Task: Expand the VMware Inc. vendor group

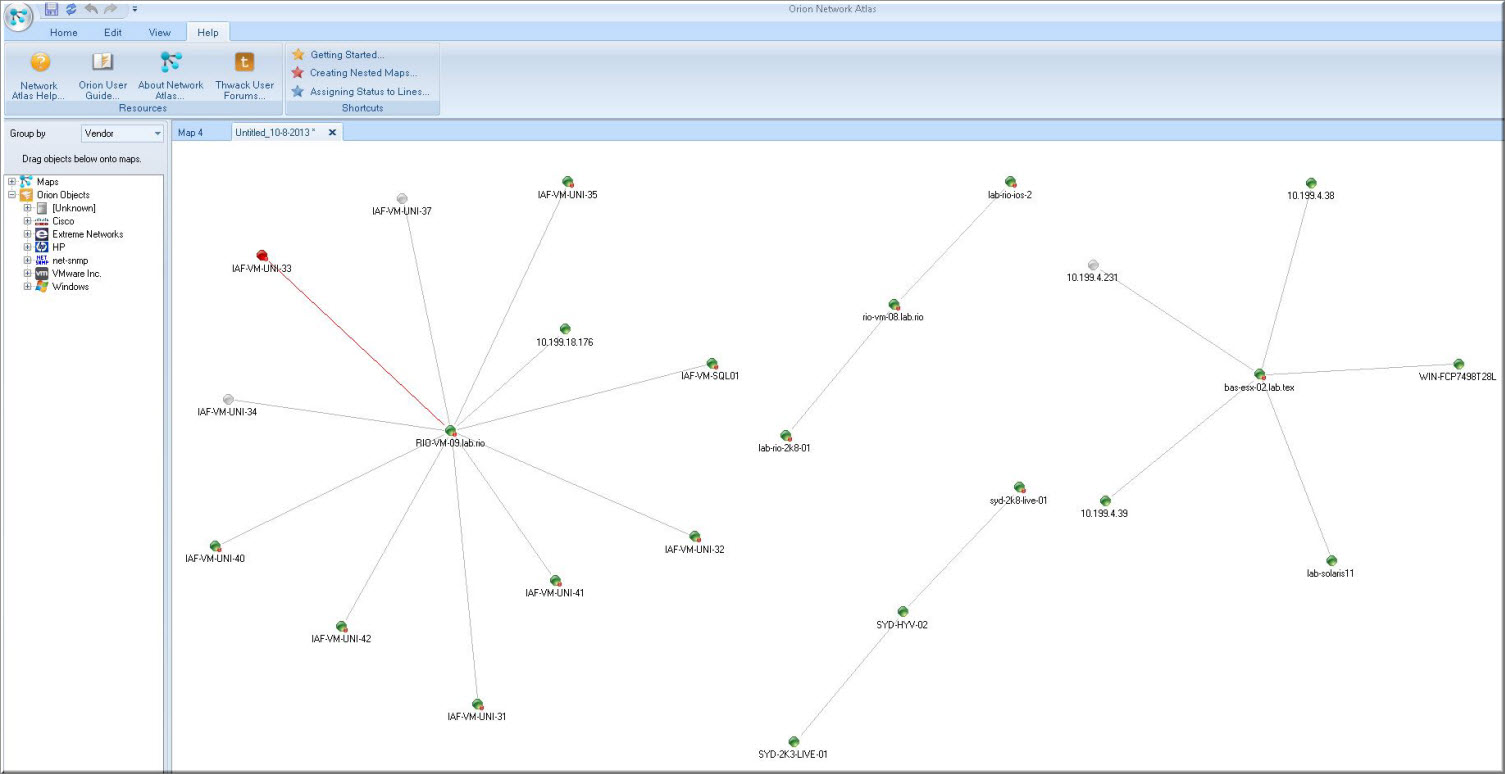Action: [x=28, y=273]
